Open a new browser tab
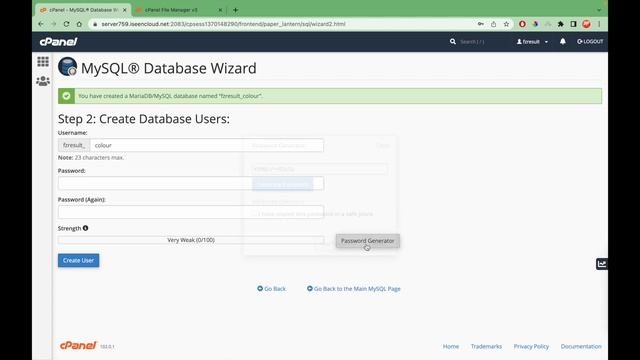Screen dimensions: 640x360 point(236,10)
